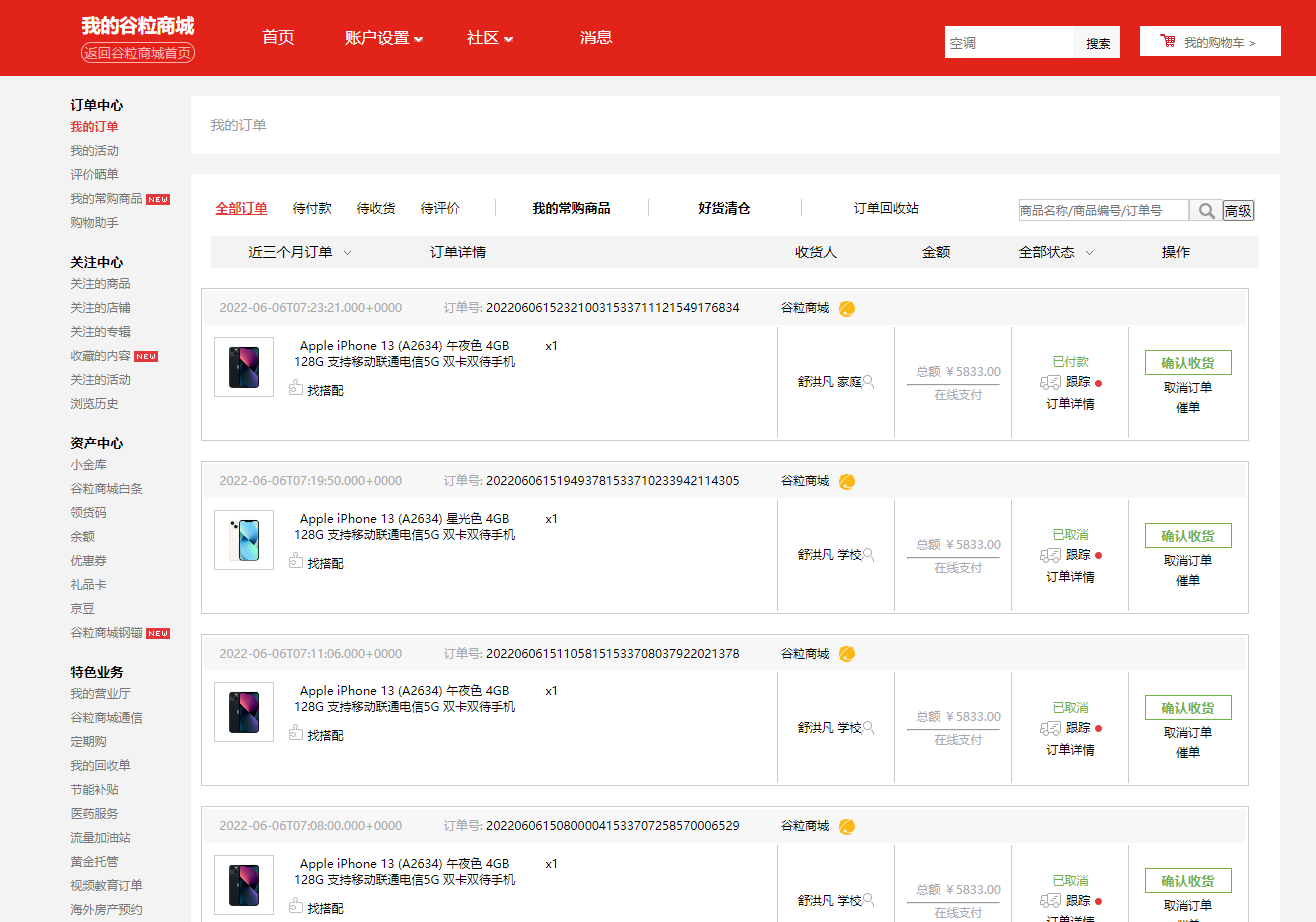Expand the 账户设置 dropdown menu
1316x922 pixels.
coord(384,38)
